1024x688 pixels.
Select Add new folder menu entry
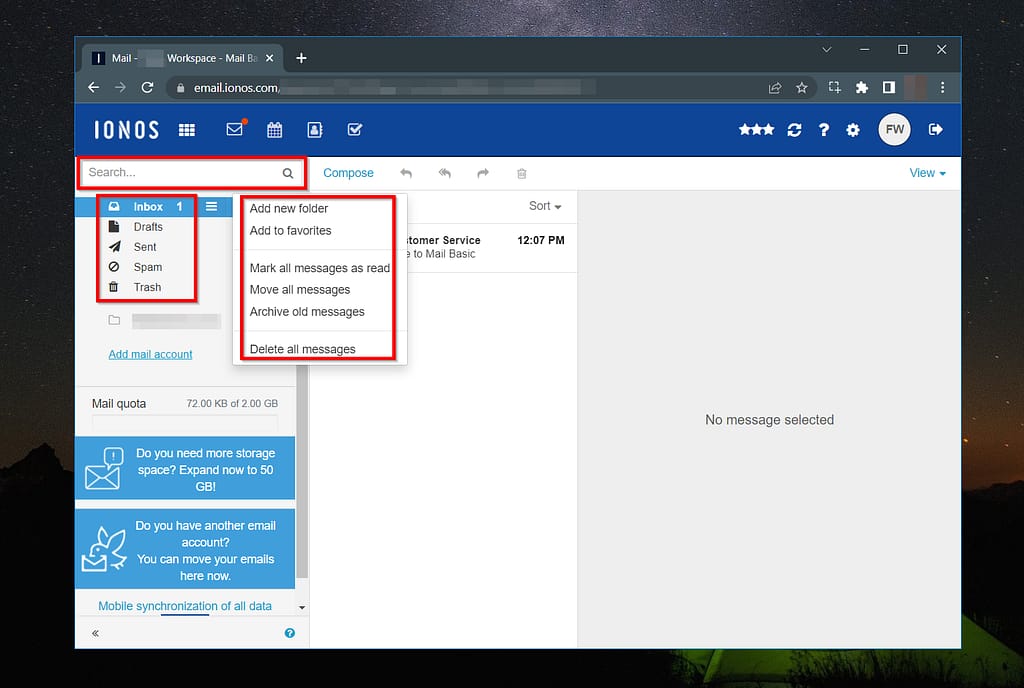tap(289, 208)
